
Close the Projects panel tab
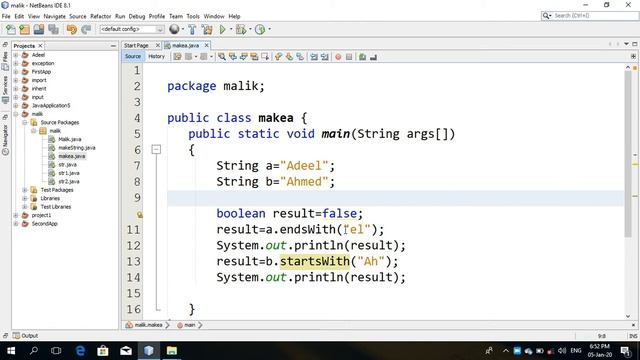tap(40, 46)
